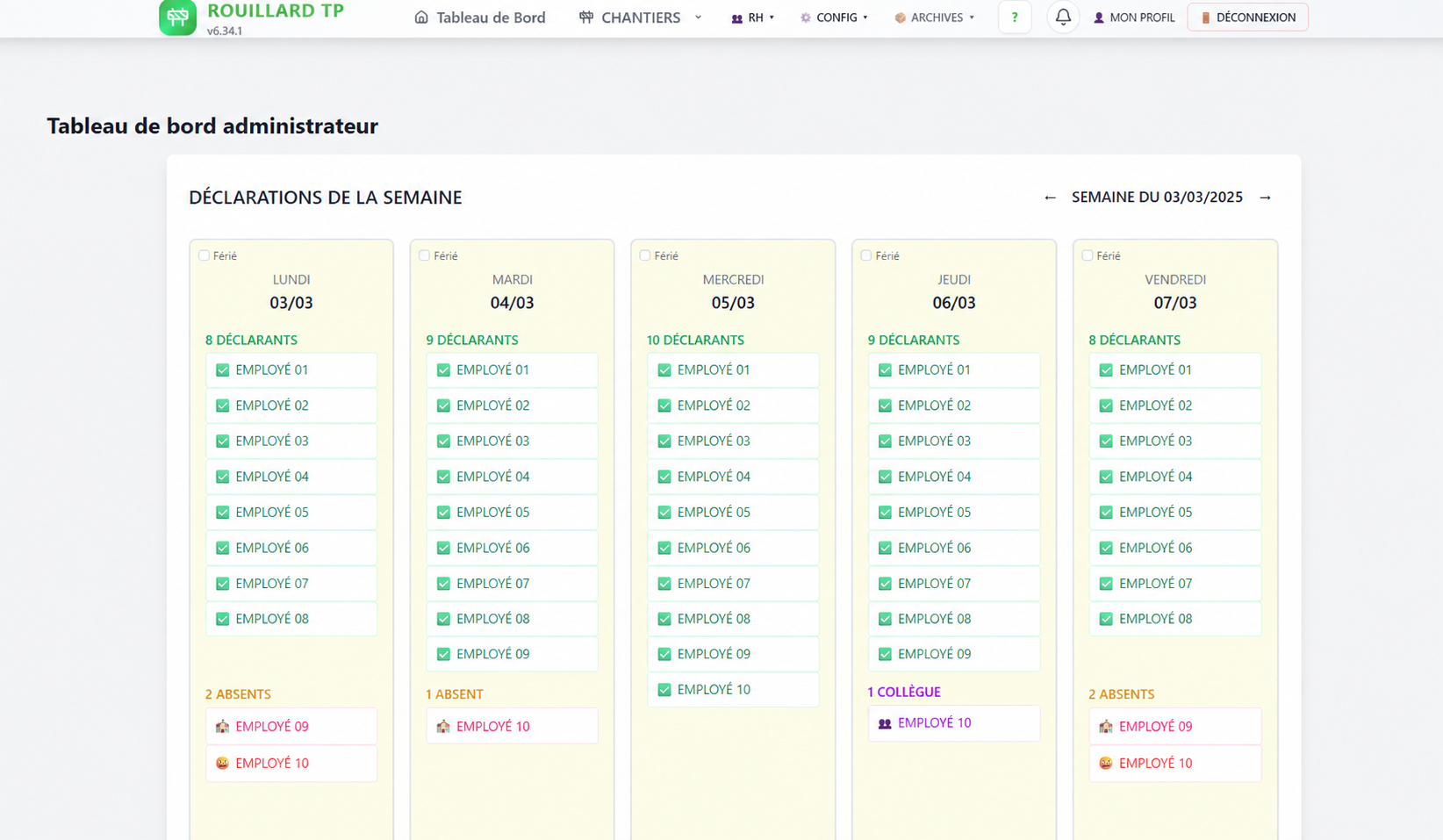
Task: Expand the Archives dropdown arrow
Action: [972, 18]
